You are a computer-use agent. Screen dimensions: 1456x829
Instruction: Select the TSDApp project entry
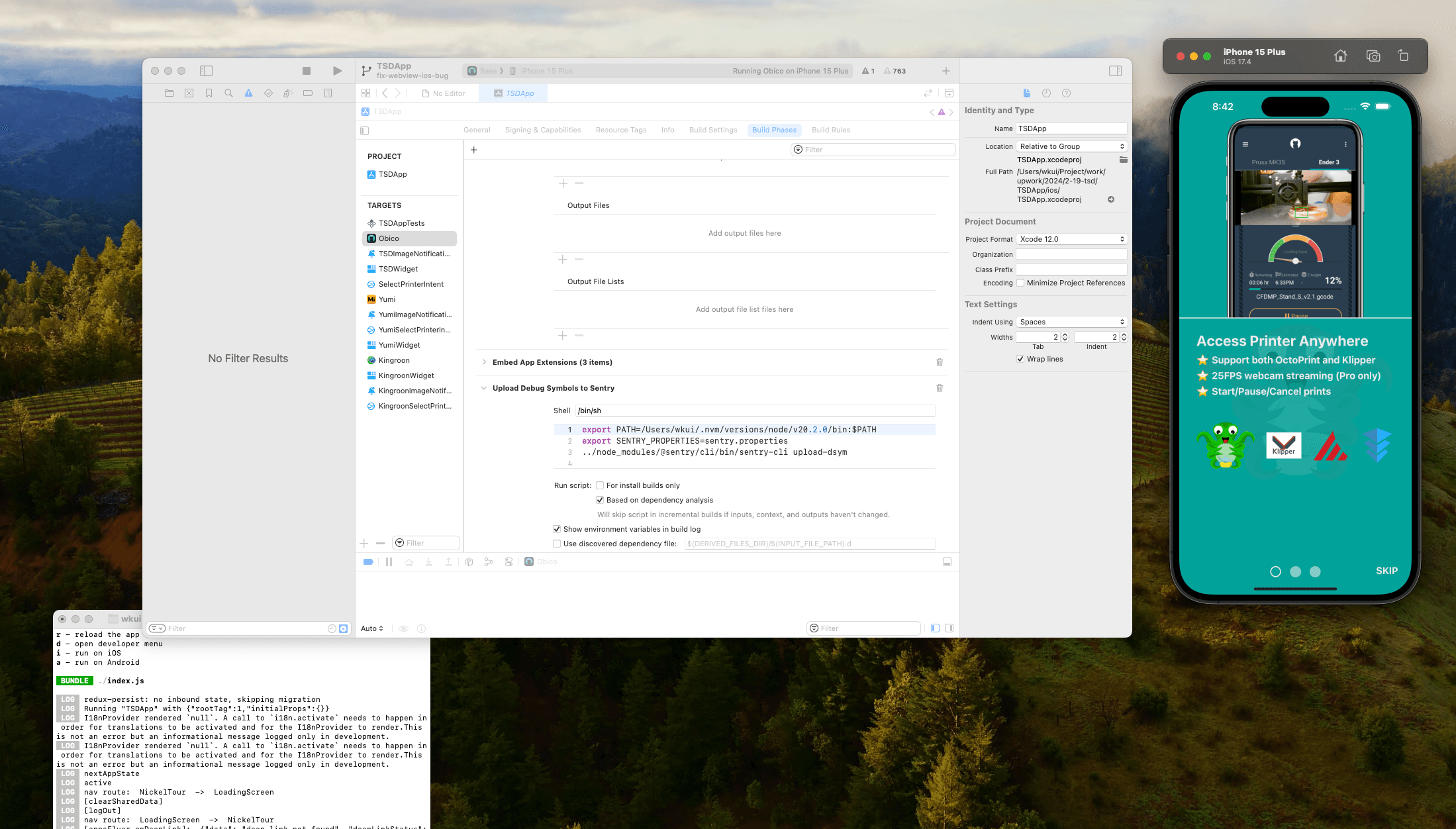coord(410,174)
